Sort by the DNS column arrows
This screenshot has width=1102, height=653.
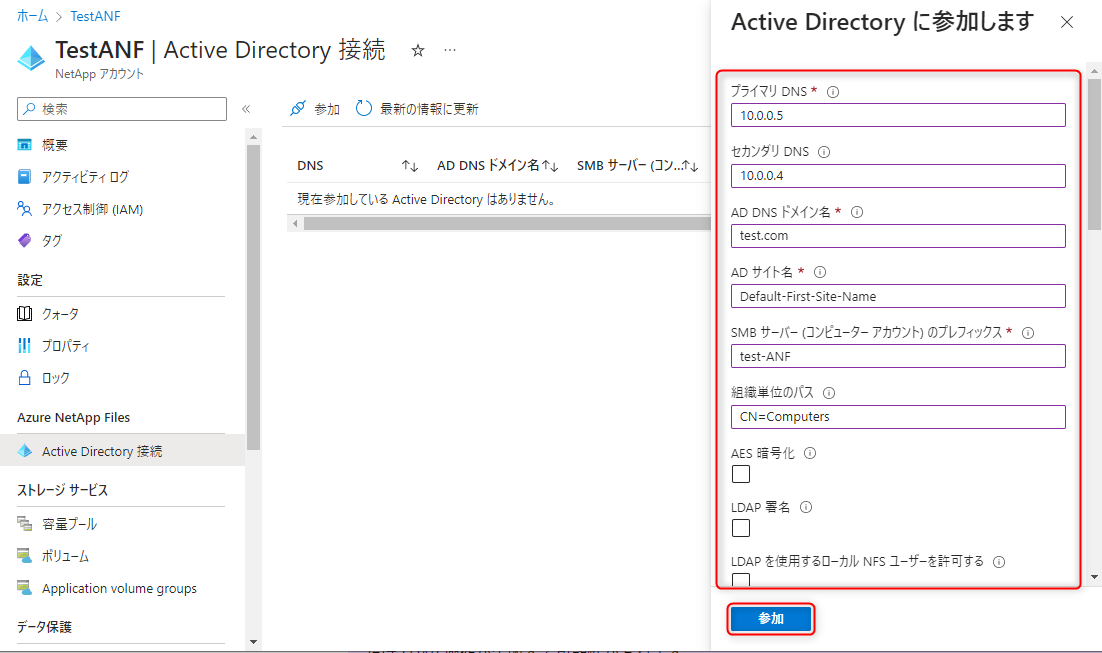click(410, 166)
